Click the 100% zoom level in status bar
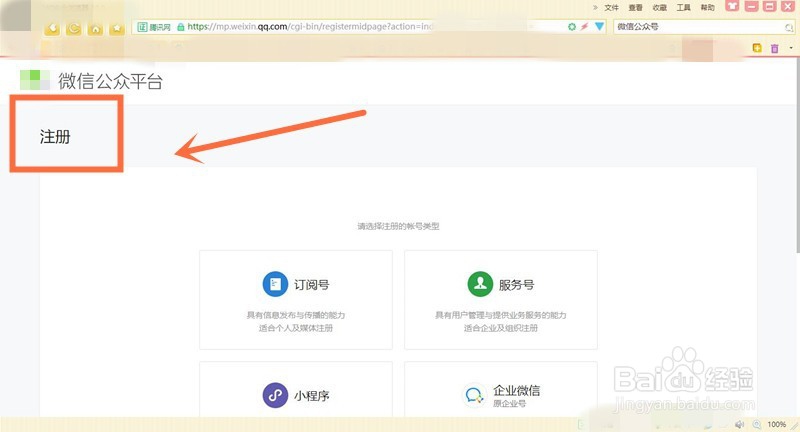800x432 pixels. pos(777,424)
